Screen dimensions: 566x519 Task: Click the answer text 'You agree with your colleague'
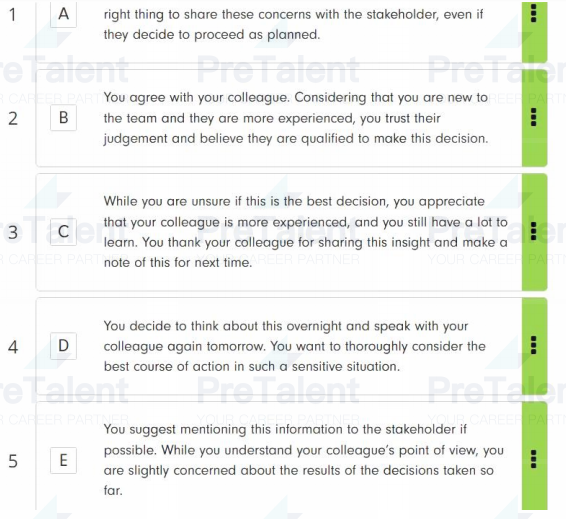(296, 118)
